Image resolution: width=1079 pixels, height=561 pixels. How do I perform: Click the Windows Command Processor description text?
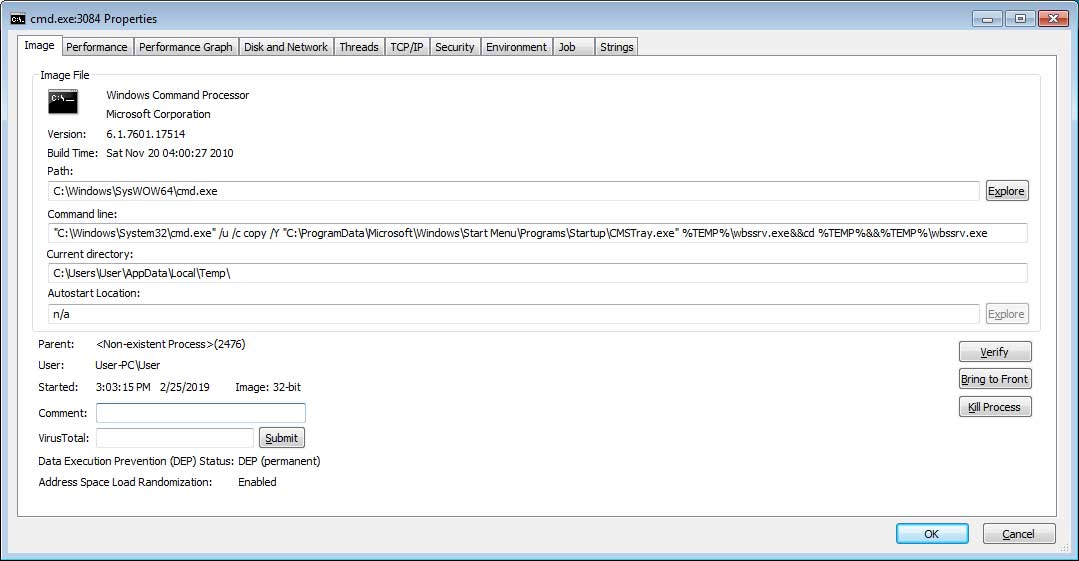click(x=178, y=95)
